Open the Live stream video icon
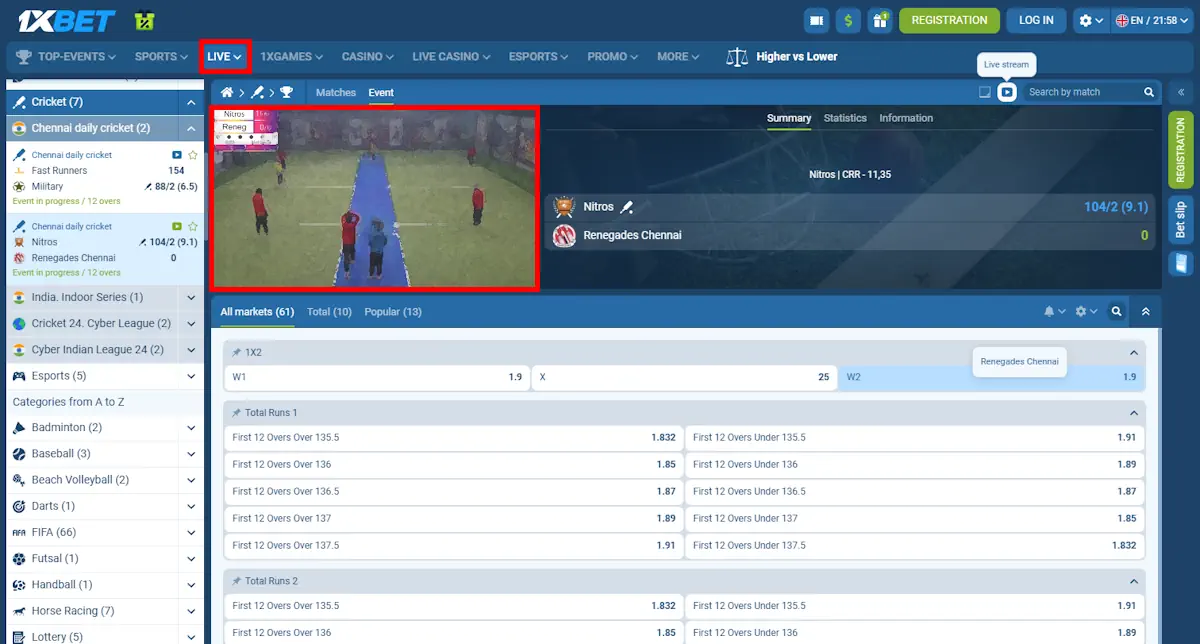This screenshot has width=1200, height=644. [x=1007, y=91]
